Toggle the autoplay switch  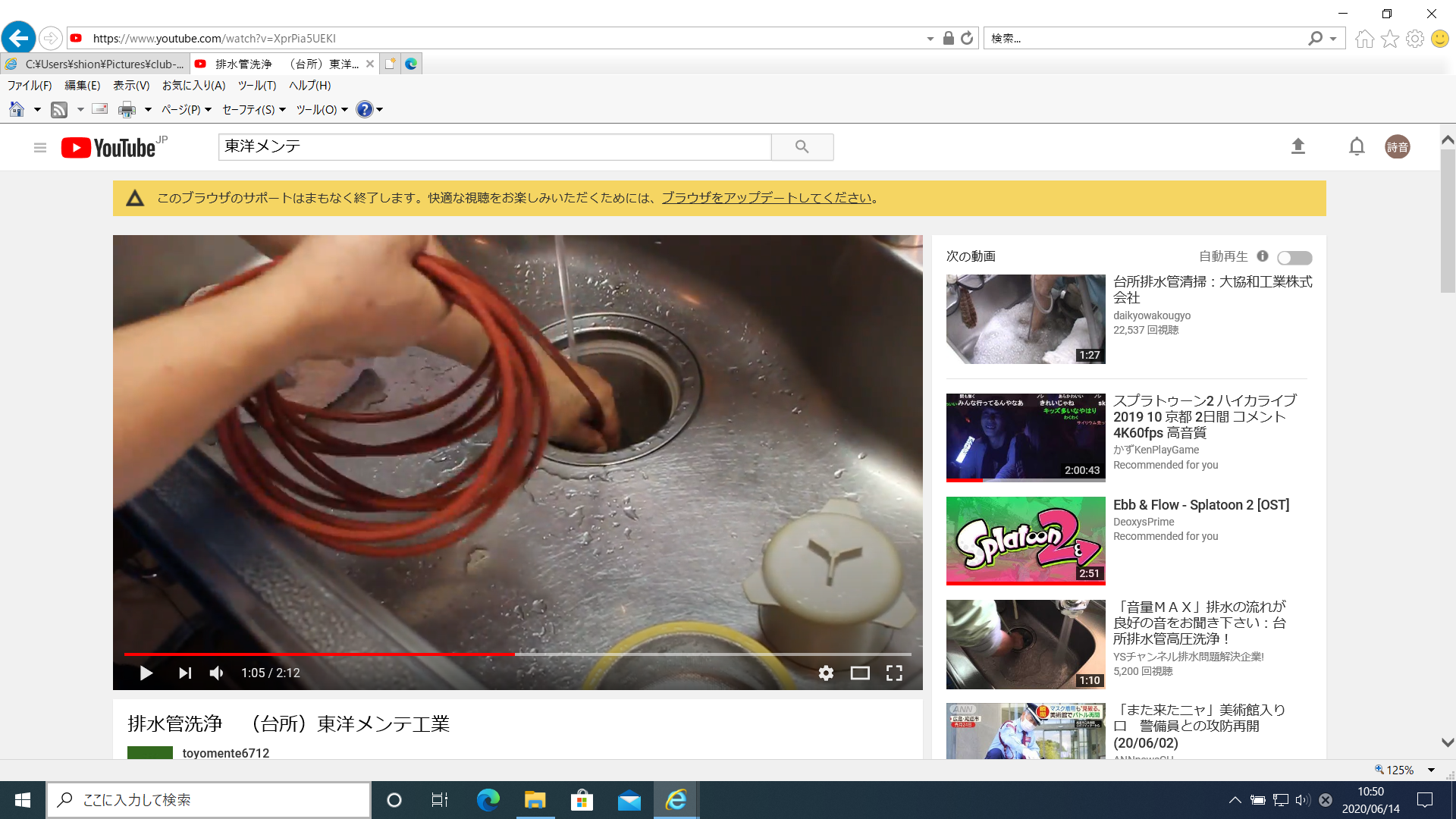pos(1294,258)
